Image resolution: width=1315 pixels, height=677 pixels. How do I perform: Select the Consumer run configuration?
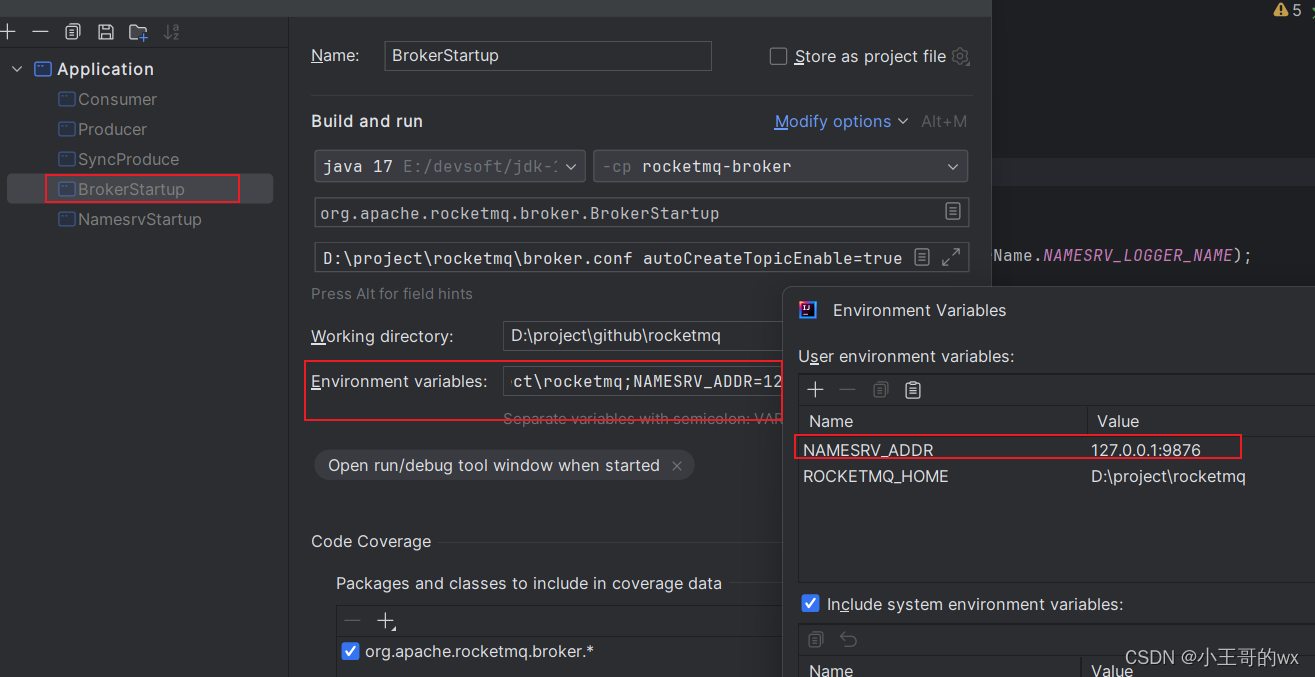pyautogui.click(x=117, y=99)
